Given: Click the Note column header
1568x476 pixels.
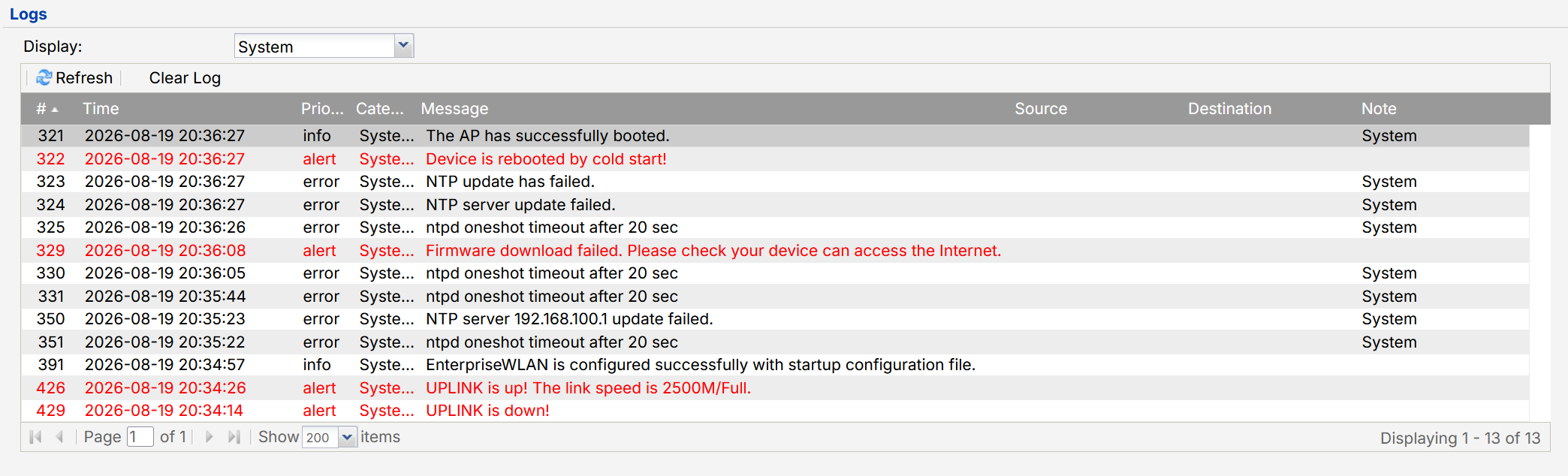Looking at the screenshot, I should pyautogui.click(x=1379, y=109).
